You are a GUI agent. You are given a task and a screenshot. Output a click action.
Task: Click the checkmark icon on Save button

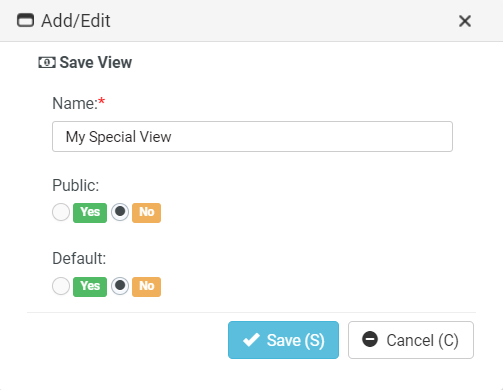point(251,340)
